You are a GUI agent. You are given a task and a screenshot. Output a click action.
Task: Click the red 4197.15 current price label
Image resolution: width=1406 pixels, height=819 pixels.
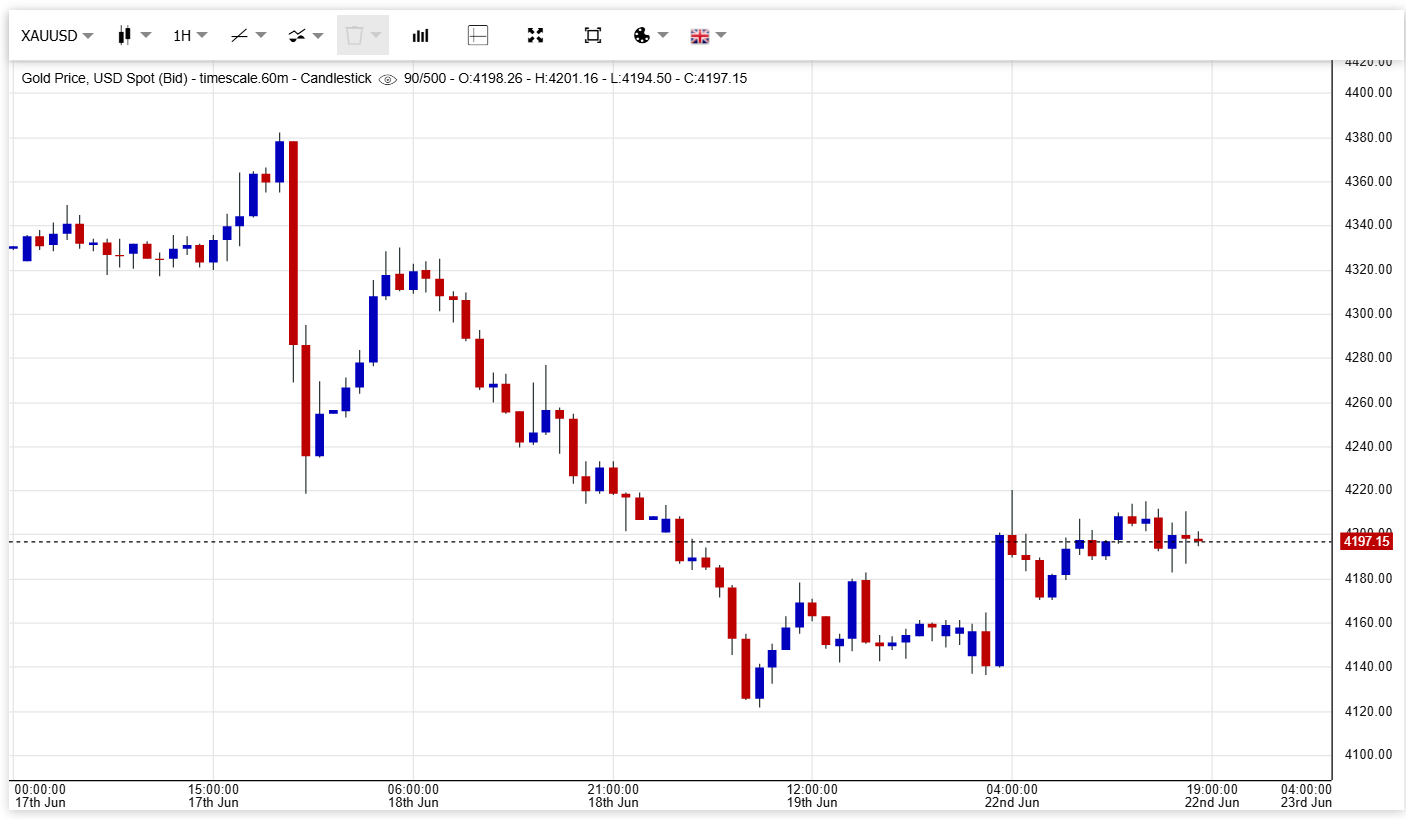click(x=1367, y=542)
